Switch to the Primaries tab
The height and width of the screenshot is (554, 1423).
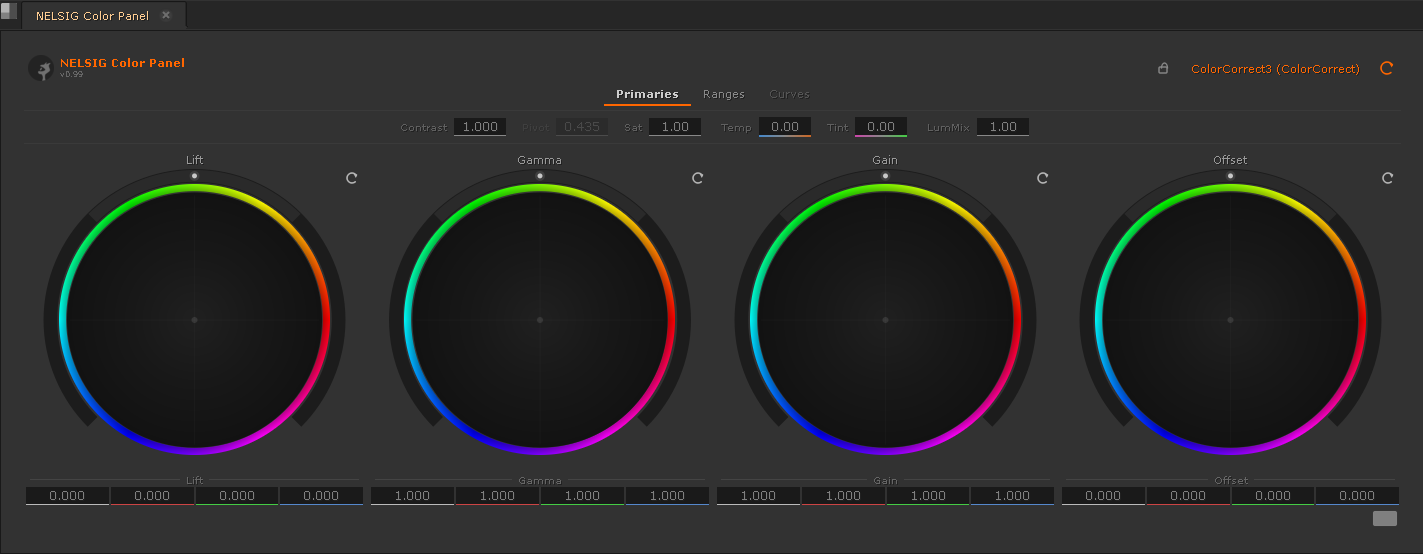click(647, 94)
